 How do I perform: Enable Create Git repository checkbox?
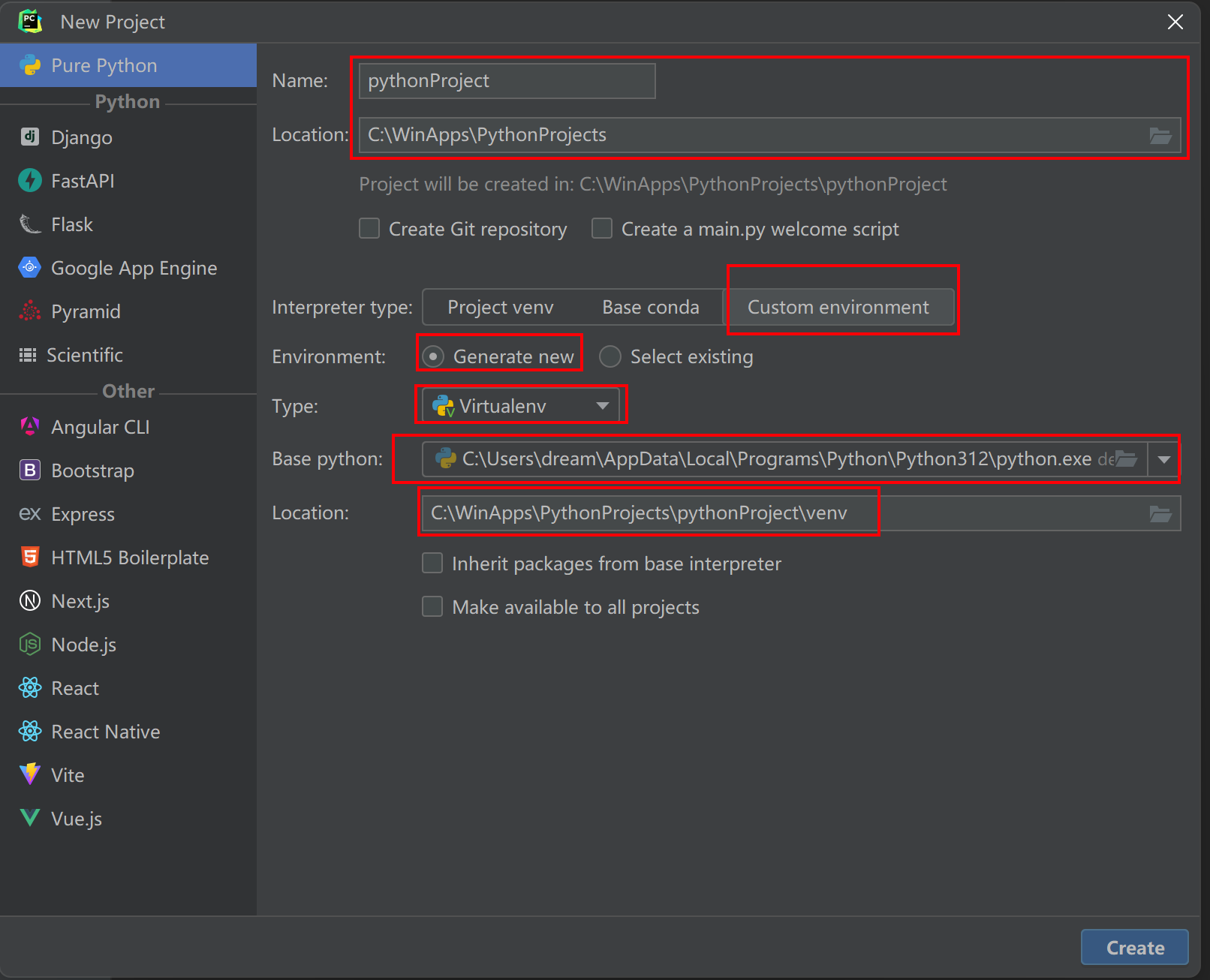(369, 228)
